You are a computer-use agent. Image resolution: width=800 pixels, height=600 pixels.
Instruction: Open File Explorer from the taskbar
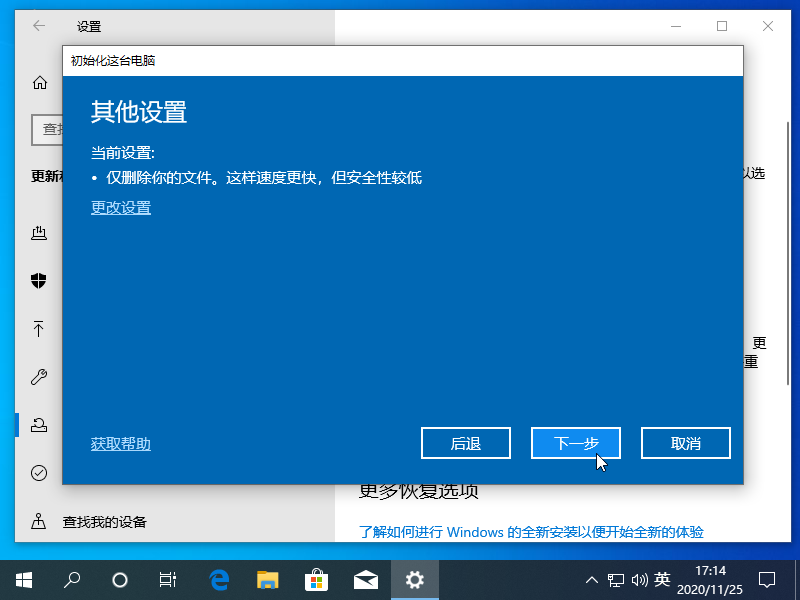pyautogui.click(x=267, y=579)
